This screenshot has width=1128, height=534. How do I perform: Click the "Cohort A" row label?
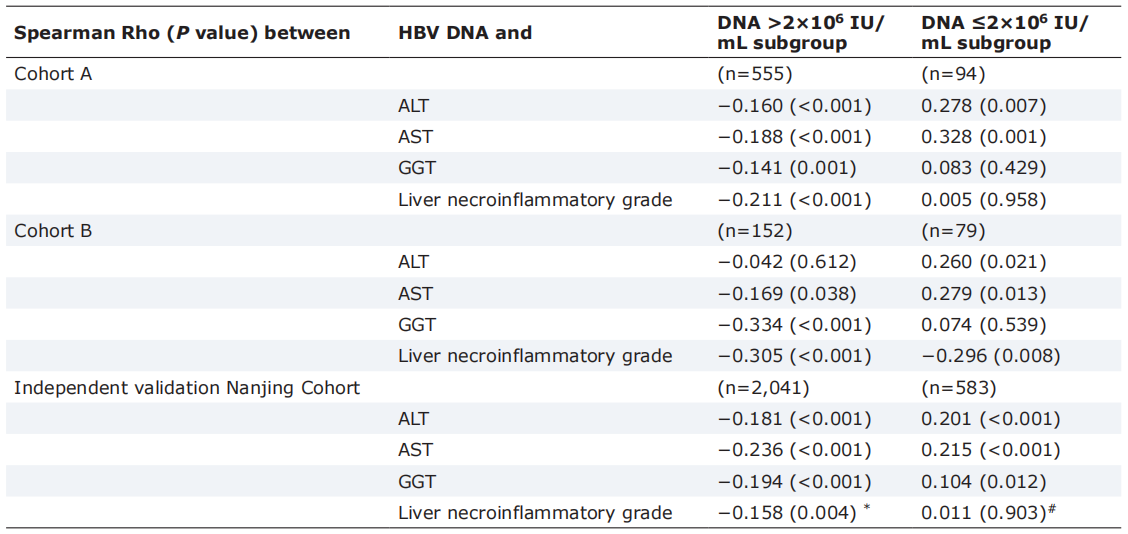(53, 74)
